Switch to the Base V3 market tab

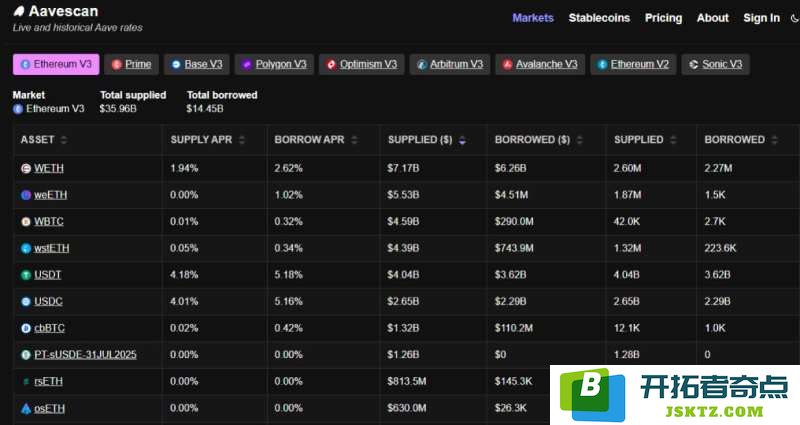click(197, 64)
